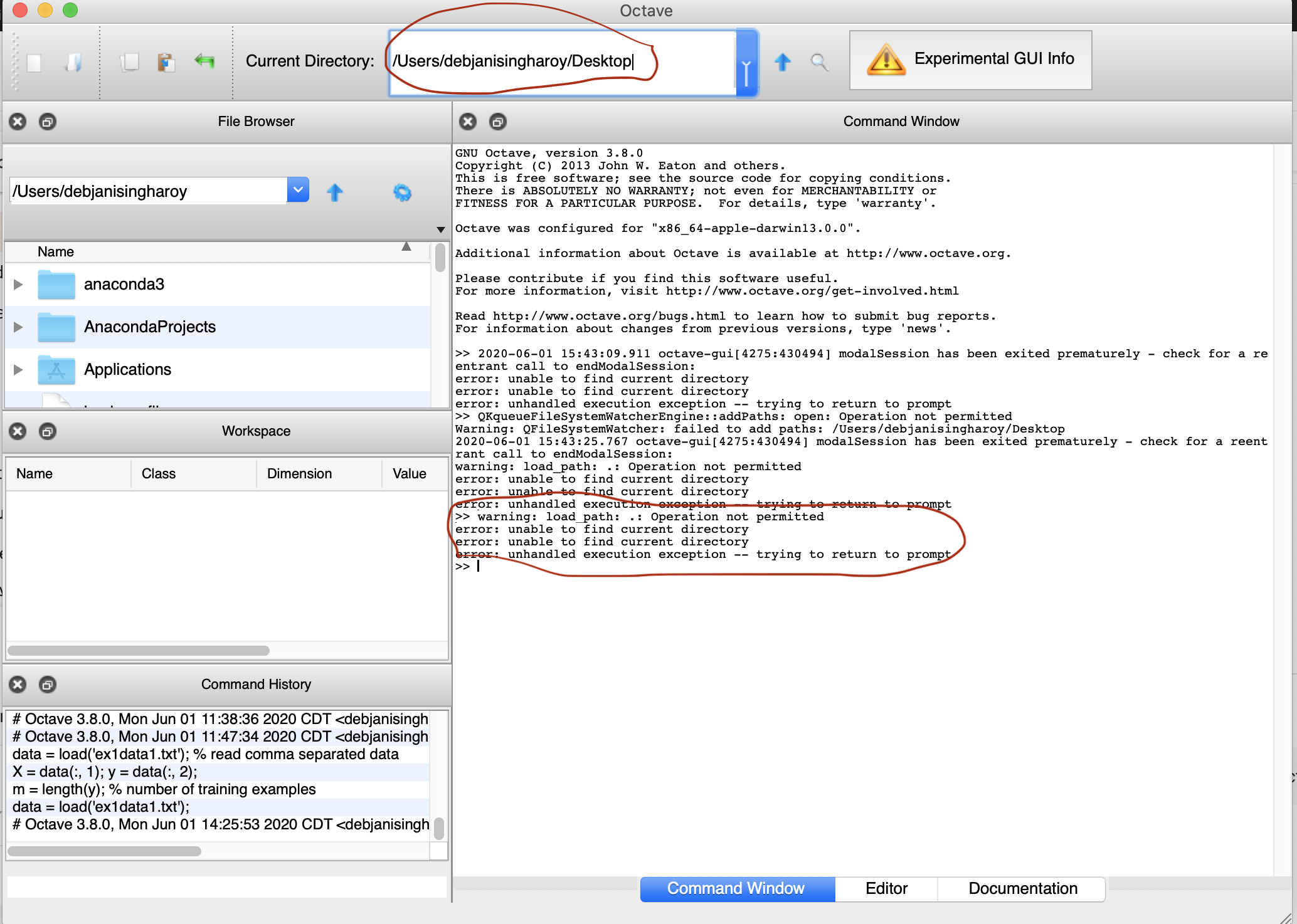Open the File Browser path dropdown

pos(298,190)
